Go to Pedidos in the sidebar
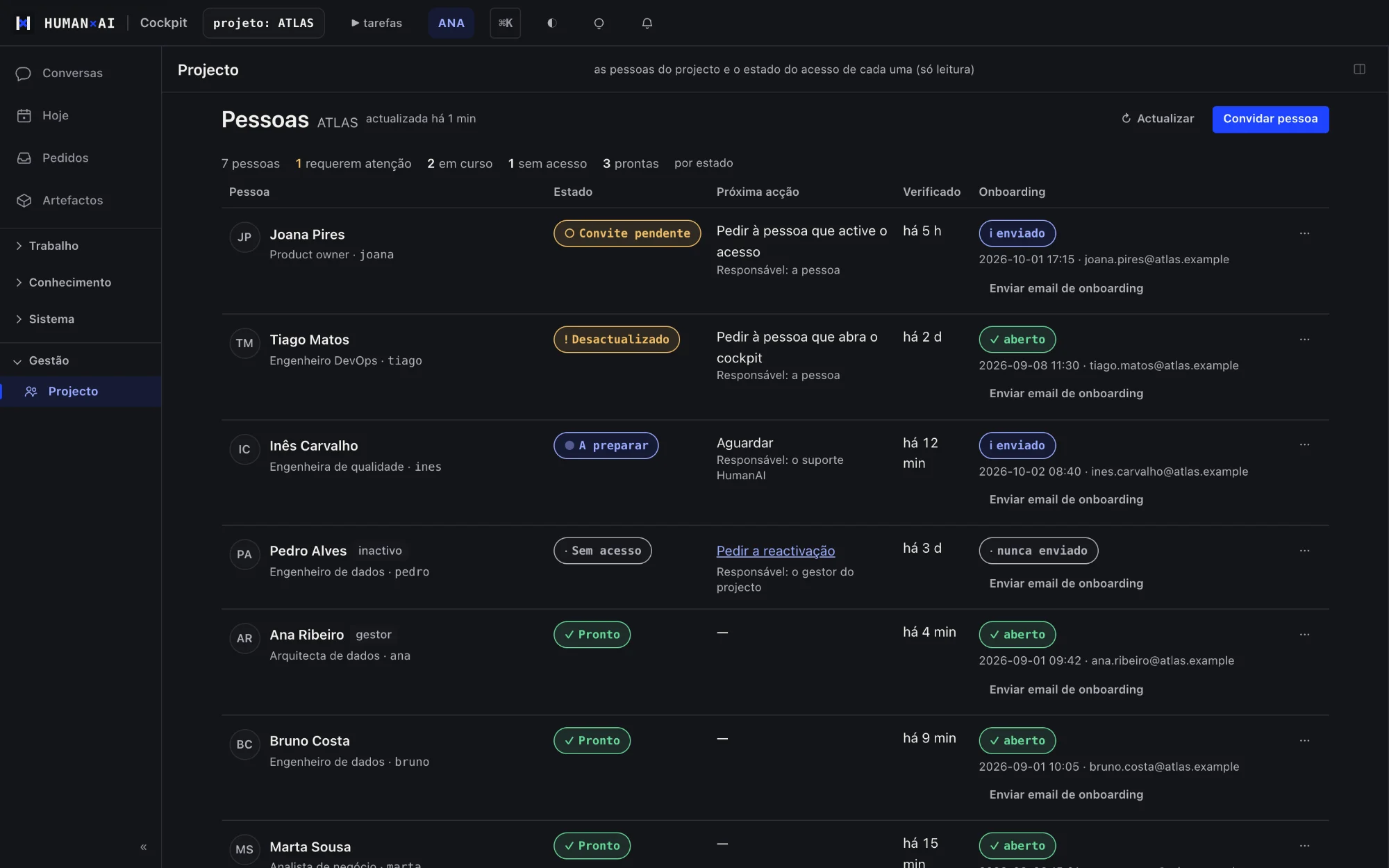Viewport: 1389px width, 868px height. (81, 158)
